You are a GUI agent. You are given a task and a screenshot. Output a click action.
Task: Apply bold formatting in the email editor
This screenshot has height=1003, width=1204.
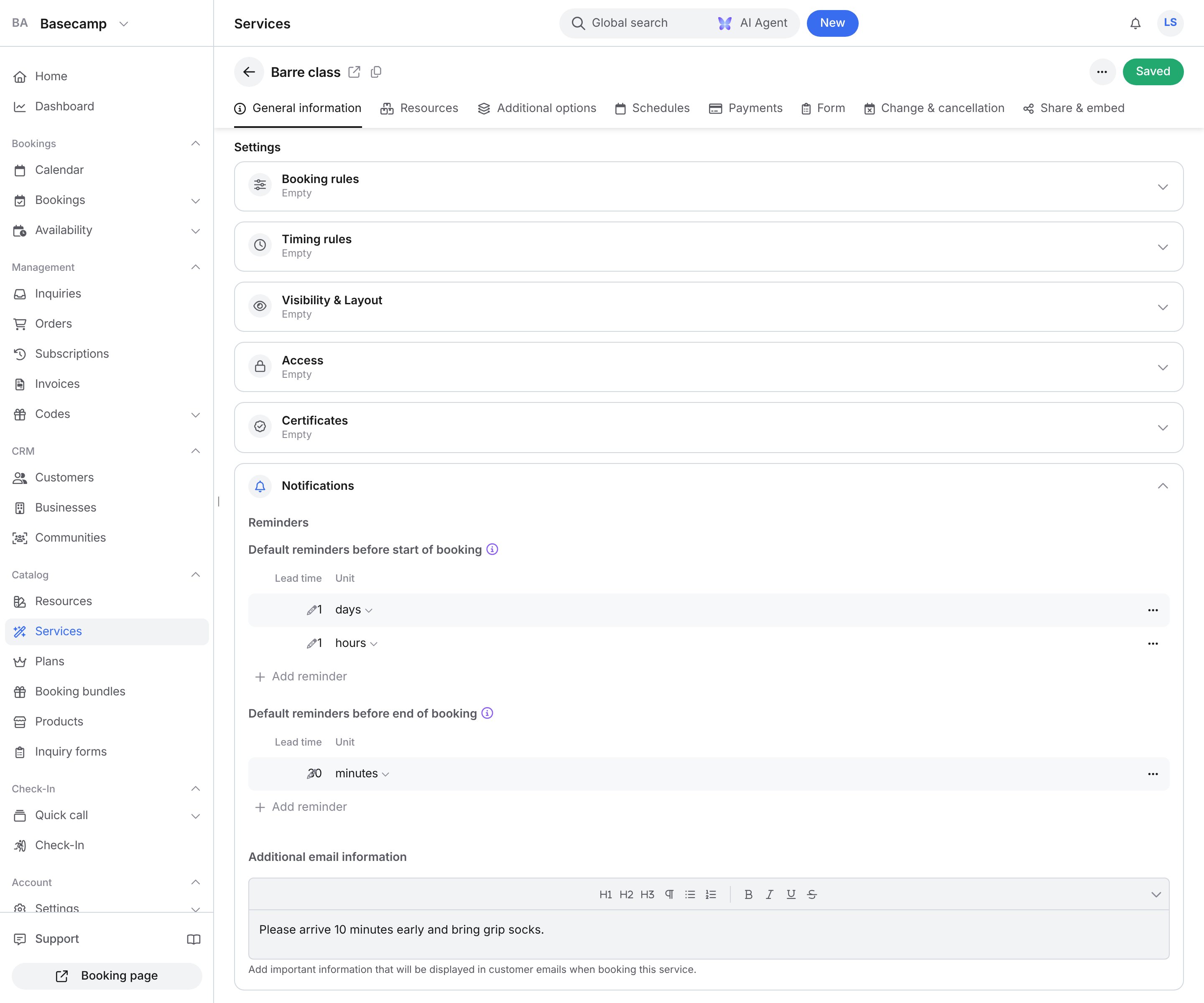click(748, 894)
